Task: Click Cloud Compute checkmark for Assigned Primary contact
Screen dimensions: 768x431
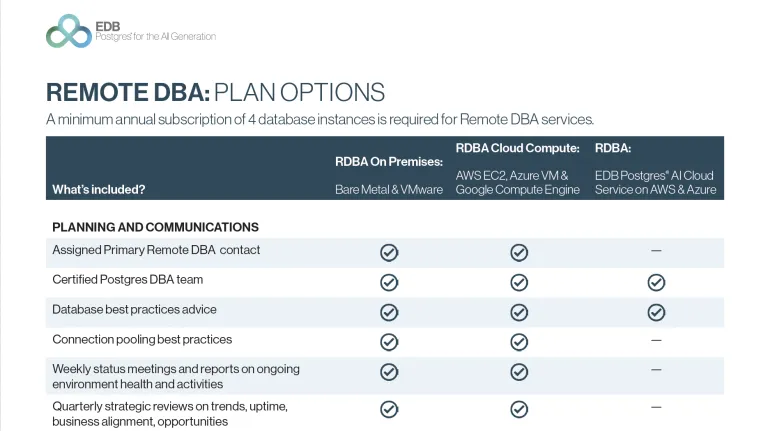Action: coord(519,253)
